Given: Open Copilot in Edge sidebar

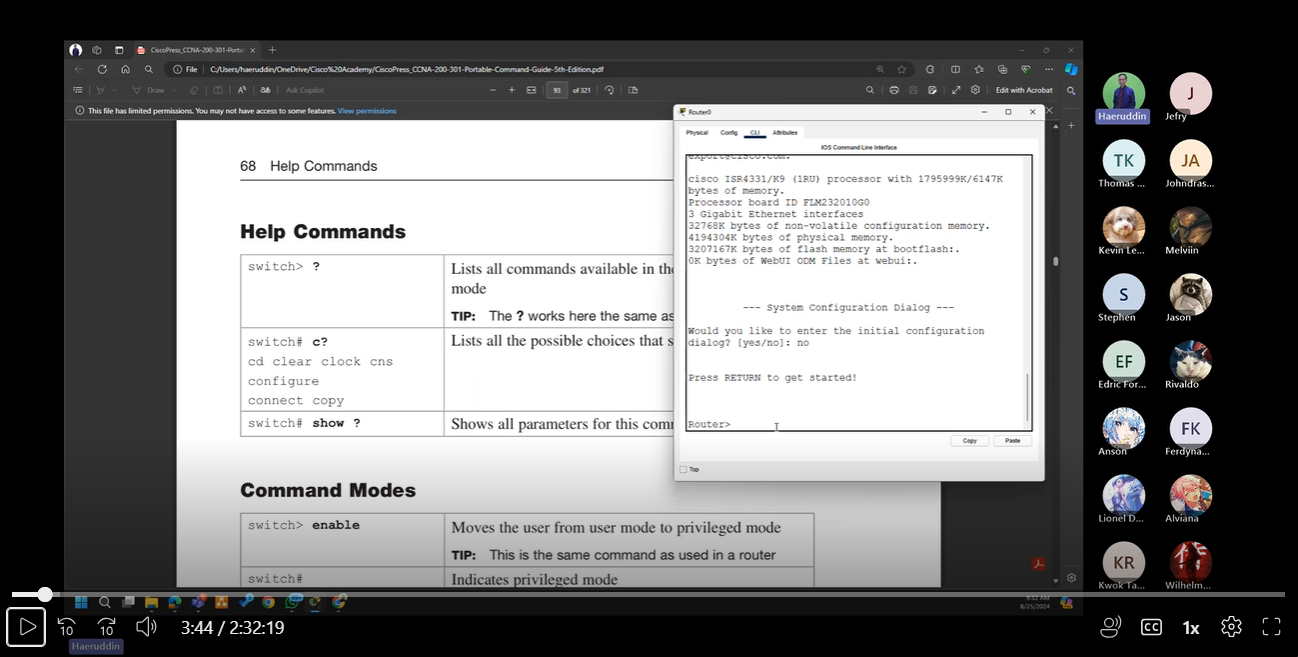Looking at the screenshot, I should click(x=1070, y=69).
